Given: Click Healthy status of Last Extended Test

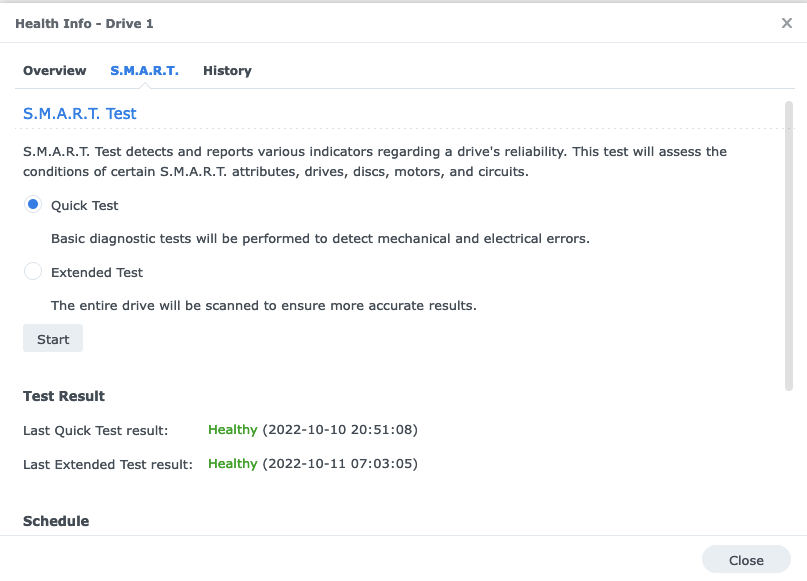Looking at the screenshot, I should coord(233,464).
